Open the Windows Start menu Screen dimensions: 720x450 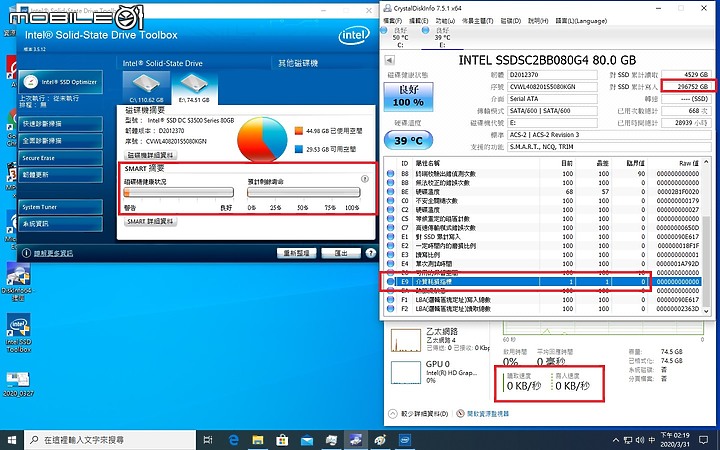click(x=11, y=440)
